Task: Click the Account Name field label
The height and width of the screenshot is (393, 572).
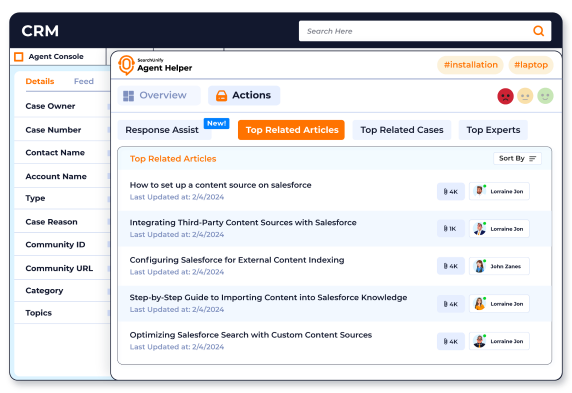Action: (56, 176)
